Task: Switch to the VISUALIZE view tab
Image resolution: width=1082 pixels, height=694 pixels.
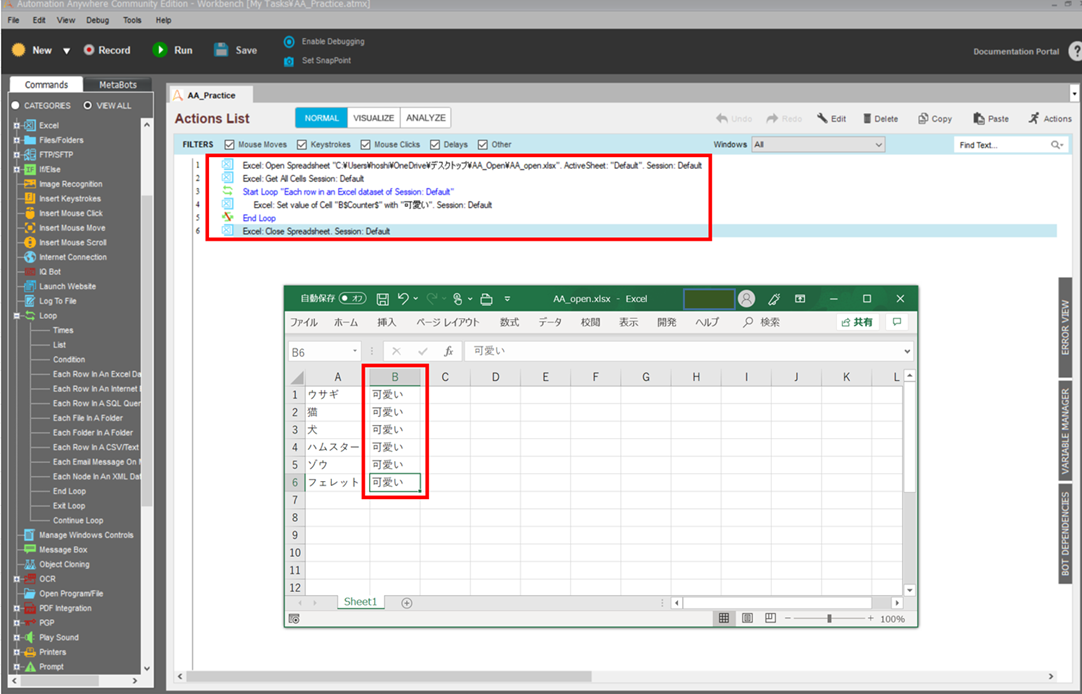Action: [374, 118]
